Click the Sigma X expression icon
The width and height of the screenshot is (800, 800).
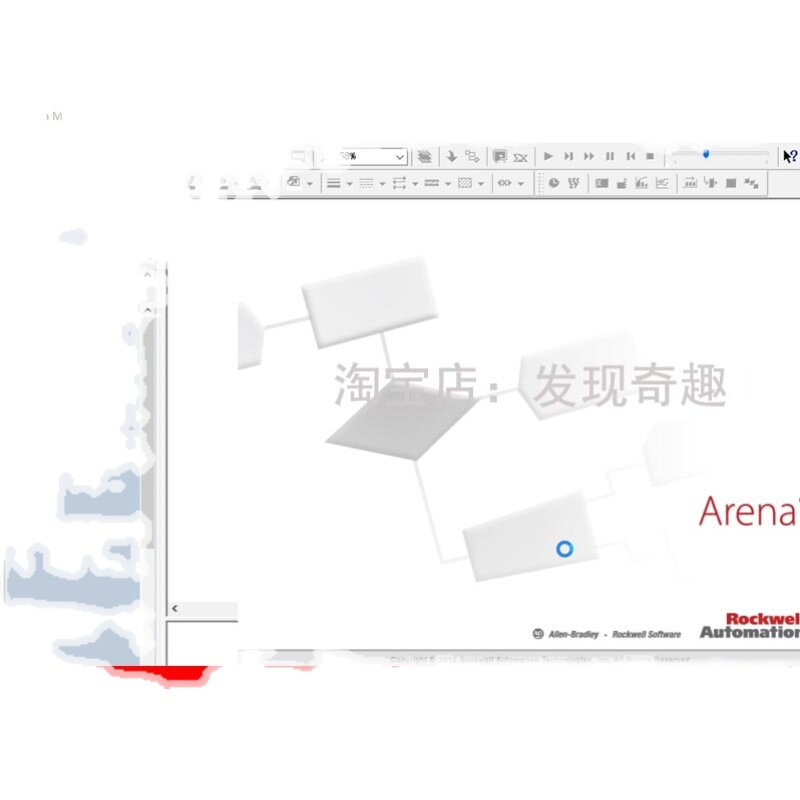[520, 157]
